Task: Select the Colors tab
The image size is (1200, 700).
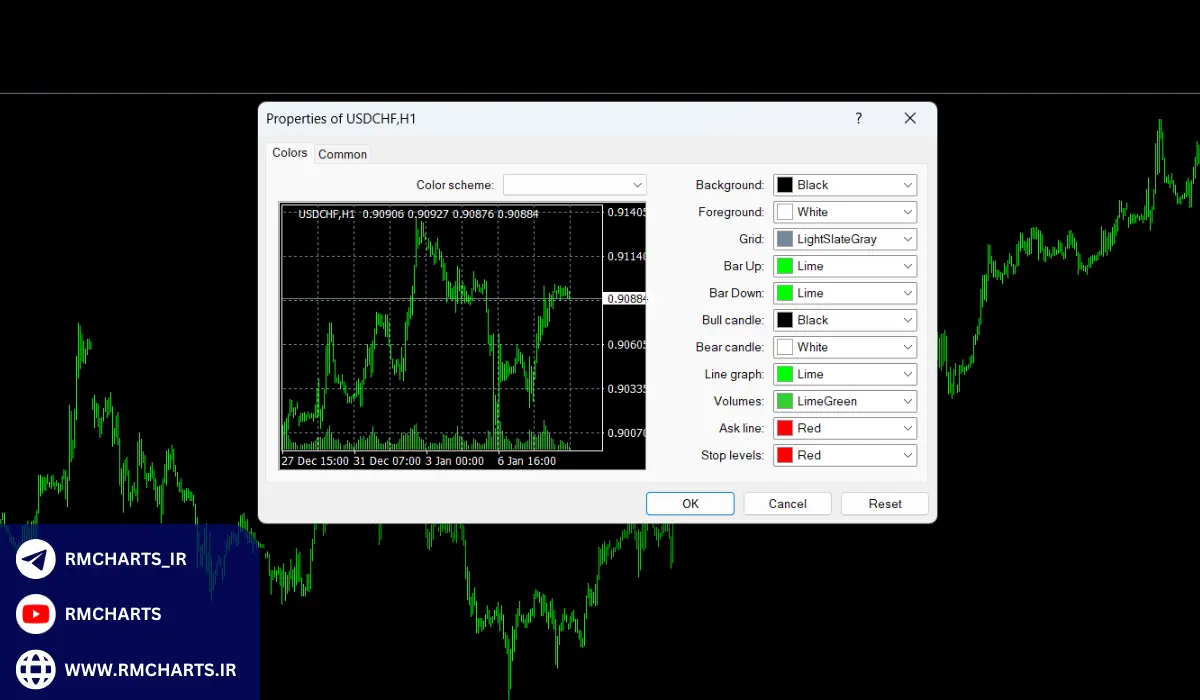Action: pyautogui.click(x=290, y=153)
